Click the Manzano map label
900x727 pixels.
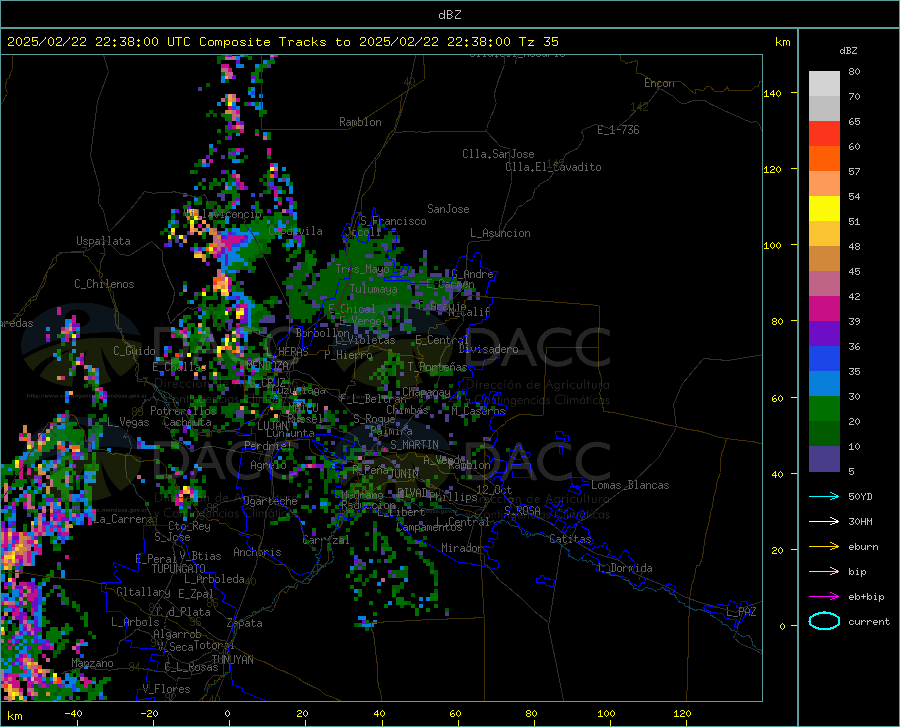coord(92,663)
